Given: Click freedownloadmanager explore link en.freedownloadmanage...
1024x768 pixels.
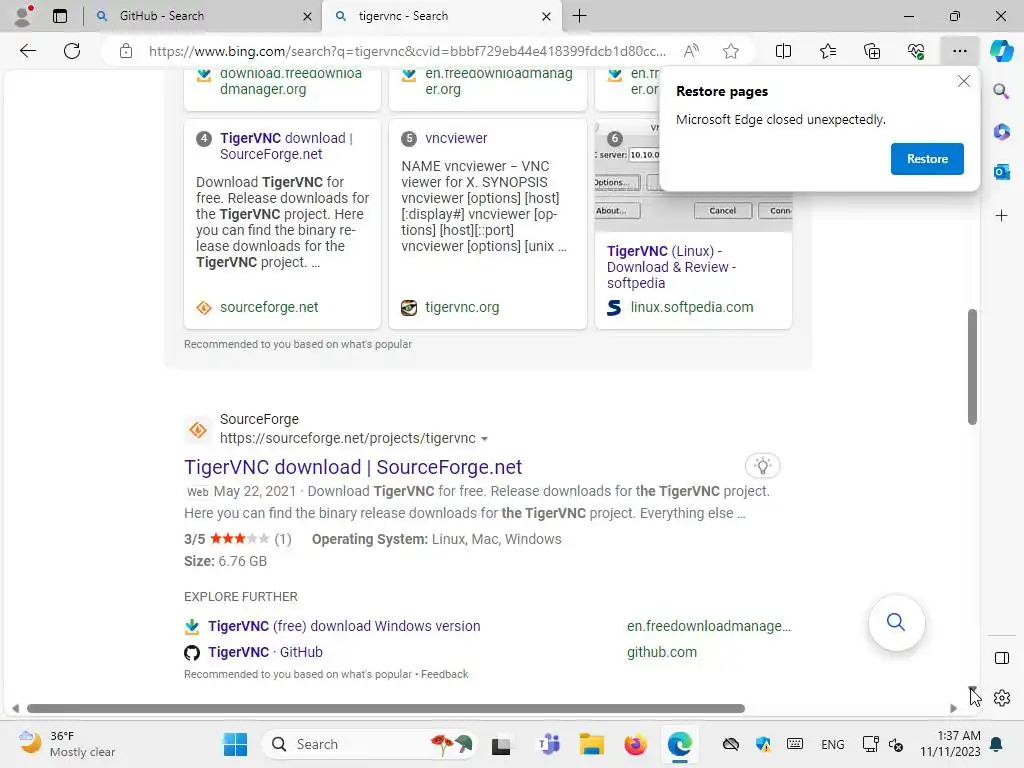Looking at the screenshot, I should tap(709, 626).
